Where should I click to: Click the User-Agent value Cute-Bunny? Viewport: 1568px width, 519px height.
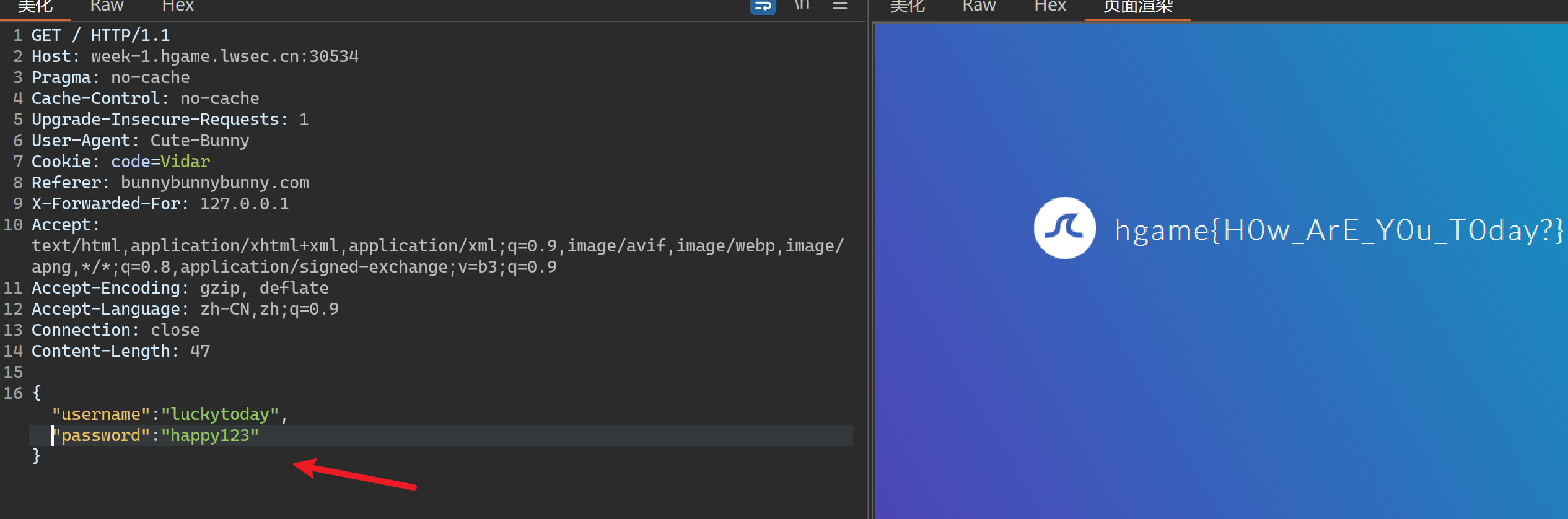click(x=199, y=141)
